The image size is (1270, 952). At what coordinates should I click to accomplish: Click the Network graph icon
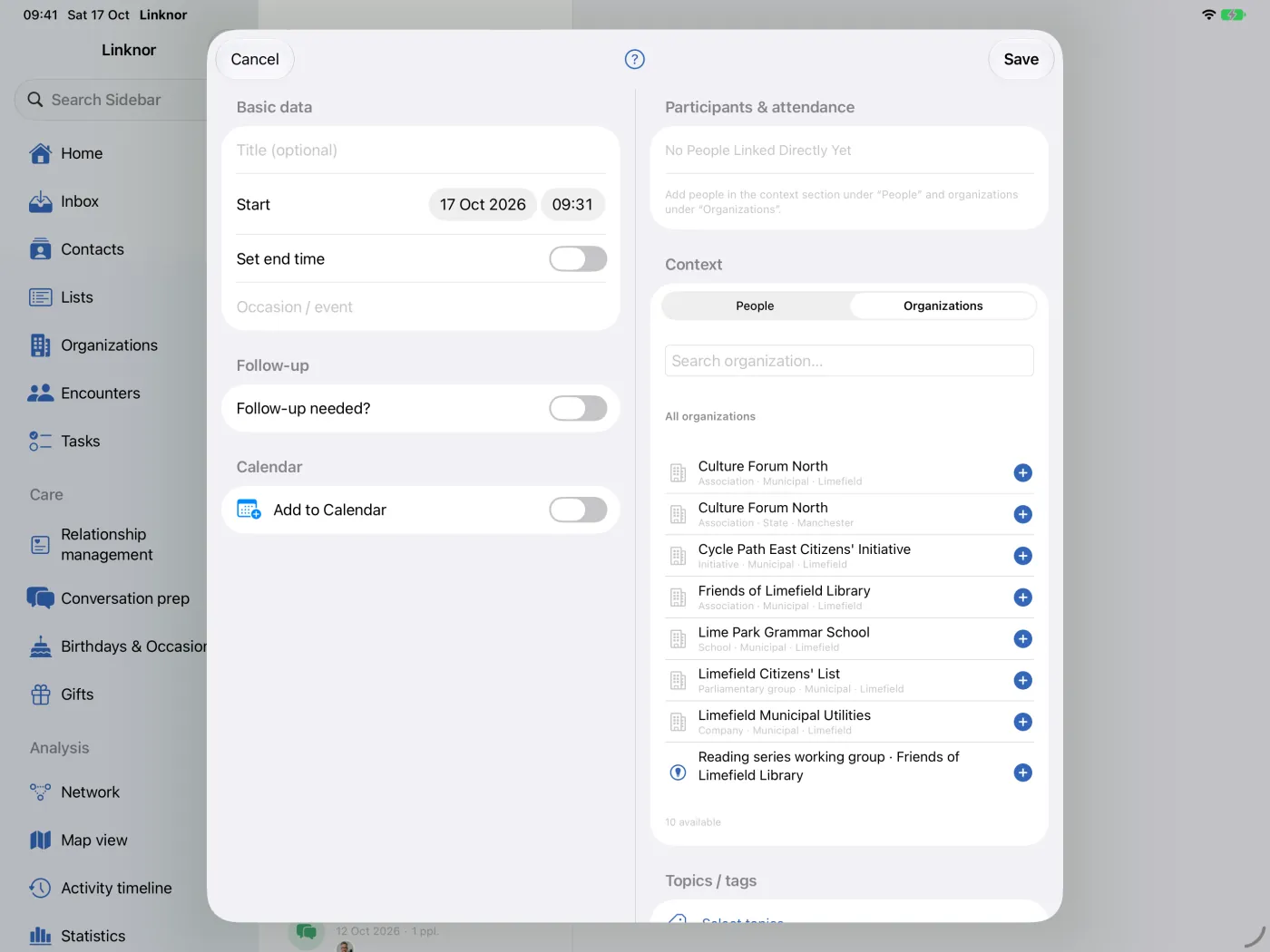pyautogui.click(x=41, y=792)
